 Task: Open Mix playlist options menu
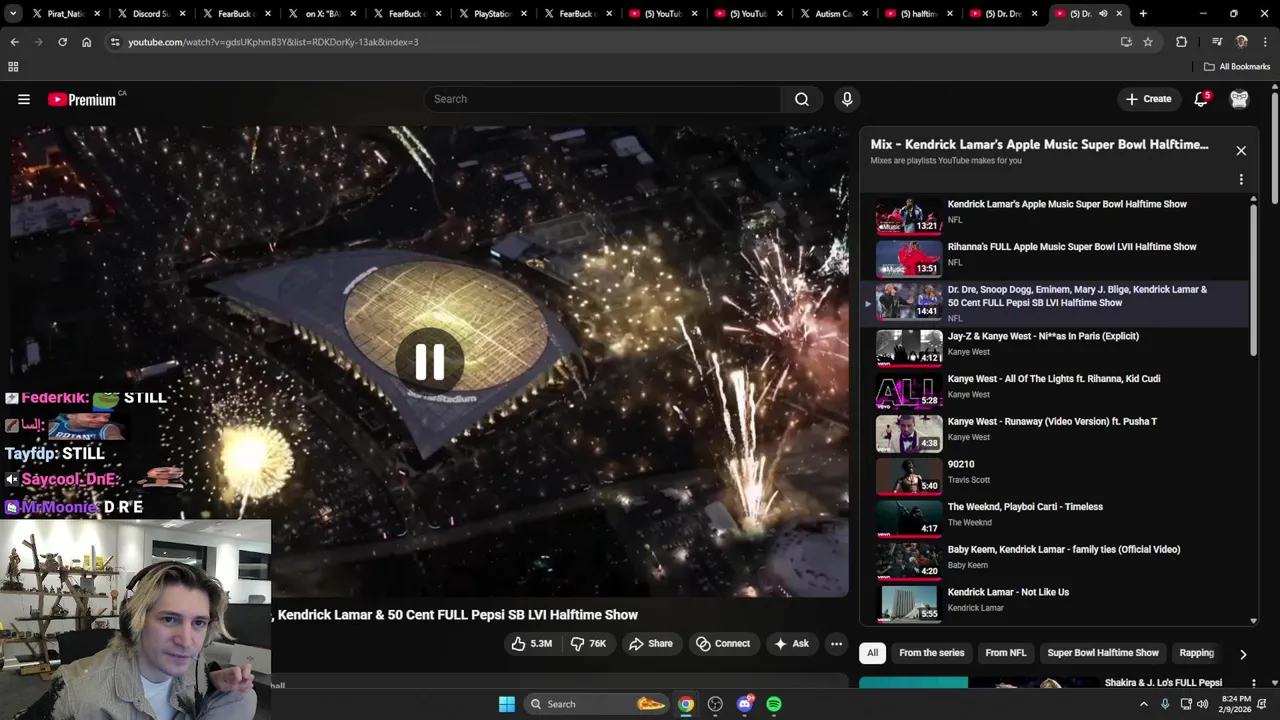coord(1241,180)
